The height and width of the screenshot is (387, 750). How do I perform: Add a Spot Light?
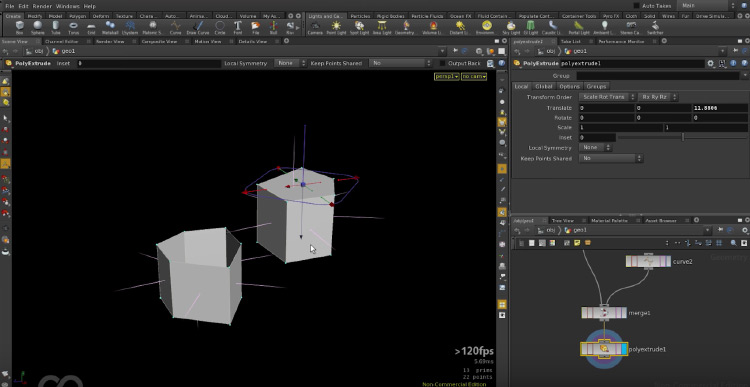point(359,28)
